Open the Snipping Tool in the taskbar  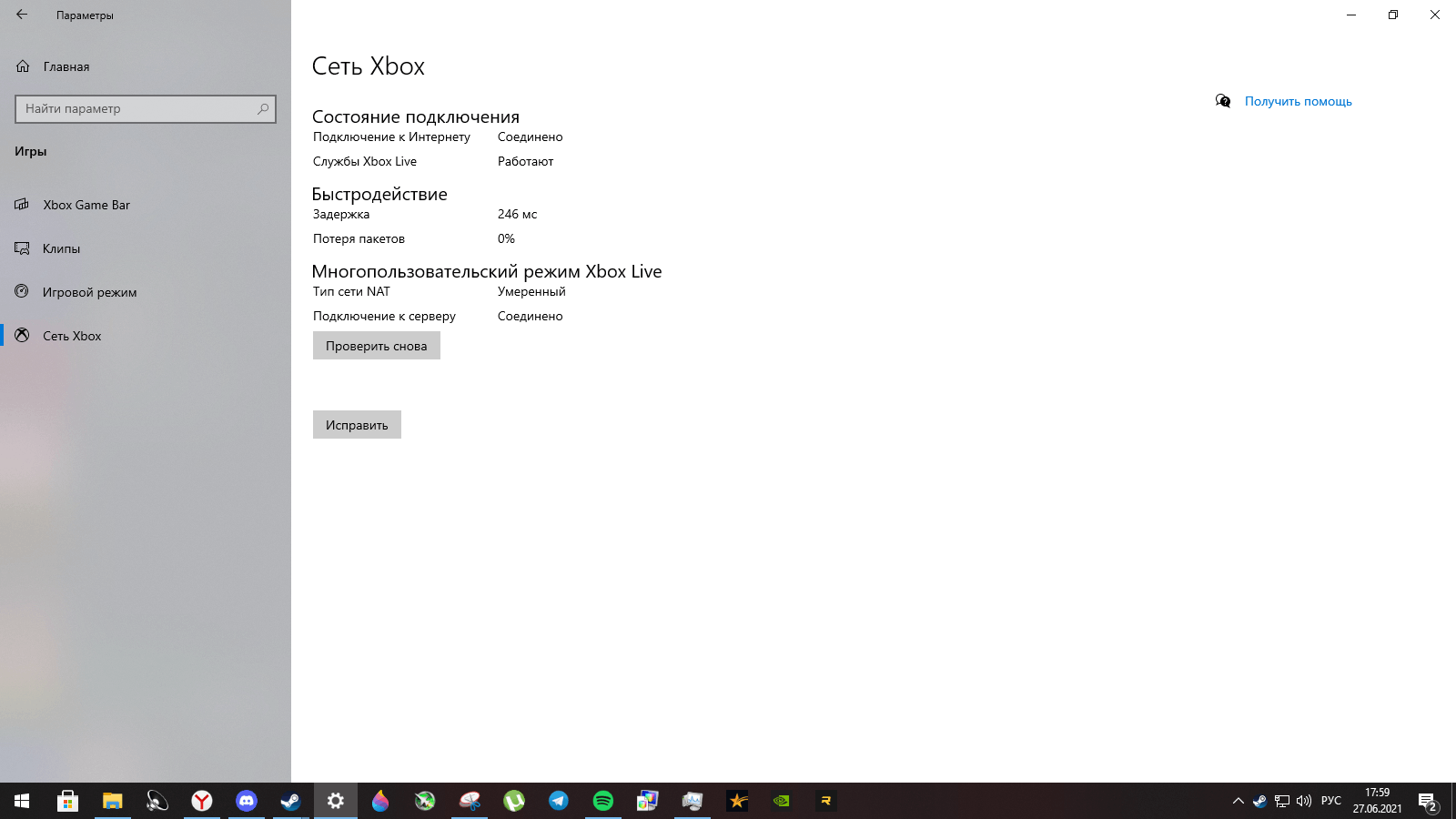pyautogui.click(x=470, y=801)
